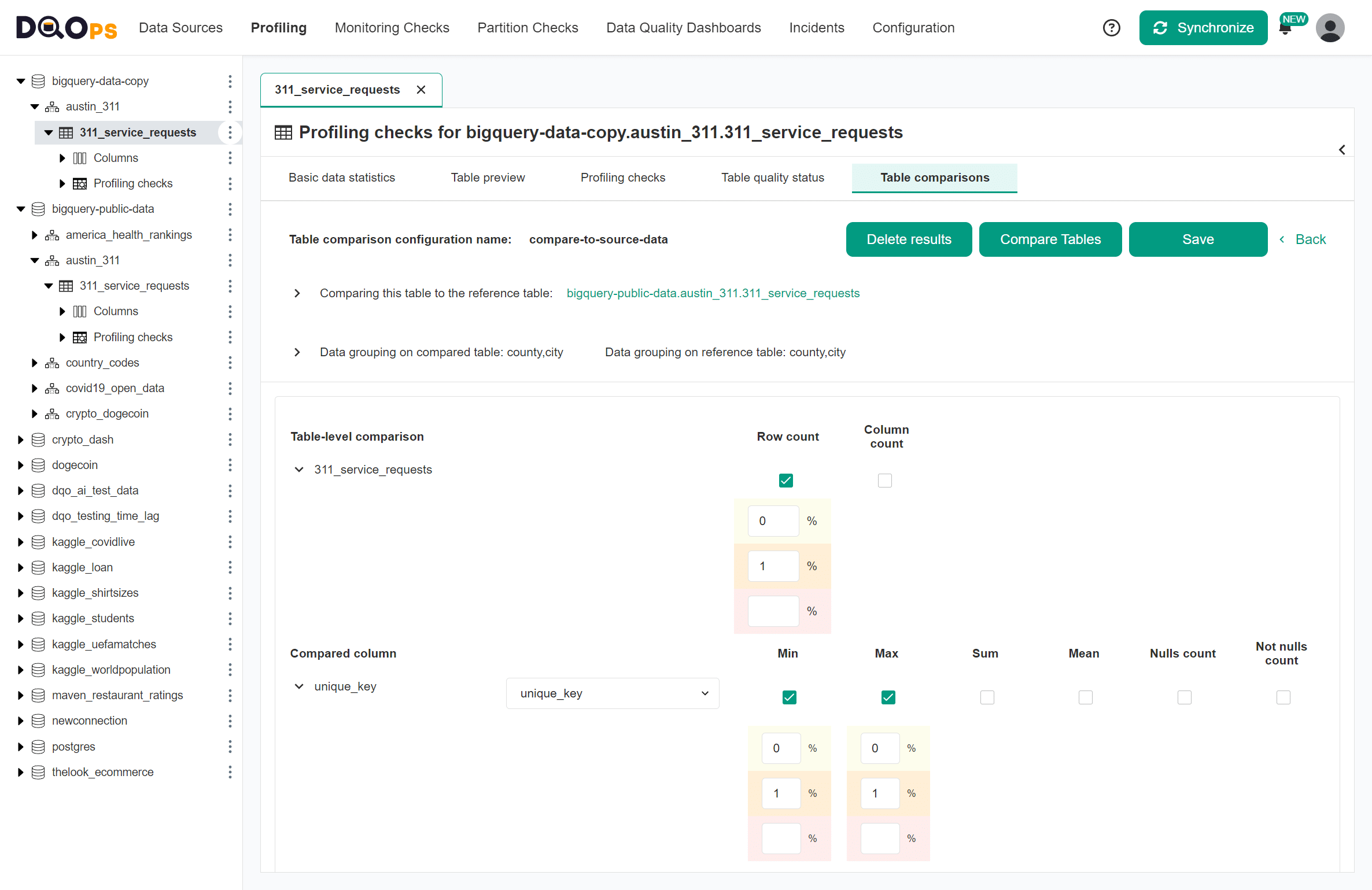
Task: Click the Compare Tables button
Action: [1050, 239]
